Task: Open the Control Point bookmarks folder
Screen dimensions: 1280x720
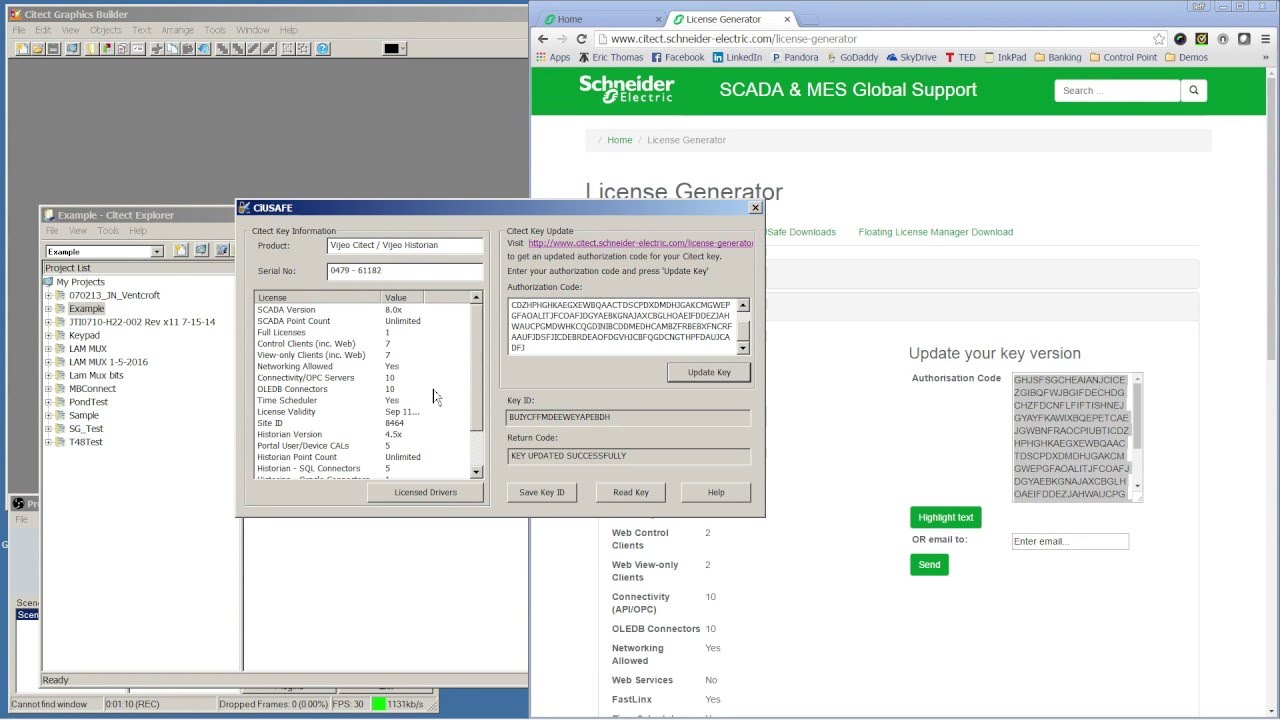Action: tap(1123, 57)
